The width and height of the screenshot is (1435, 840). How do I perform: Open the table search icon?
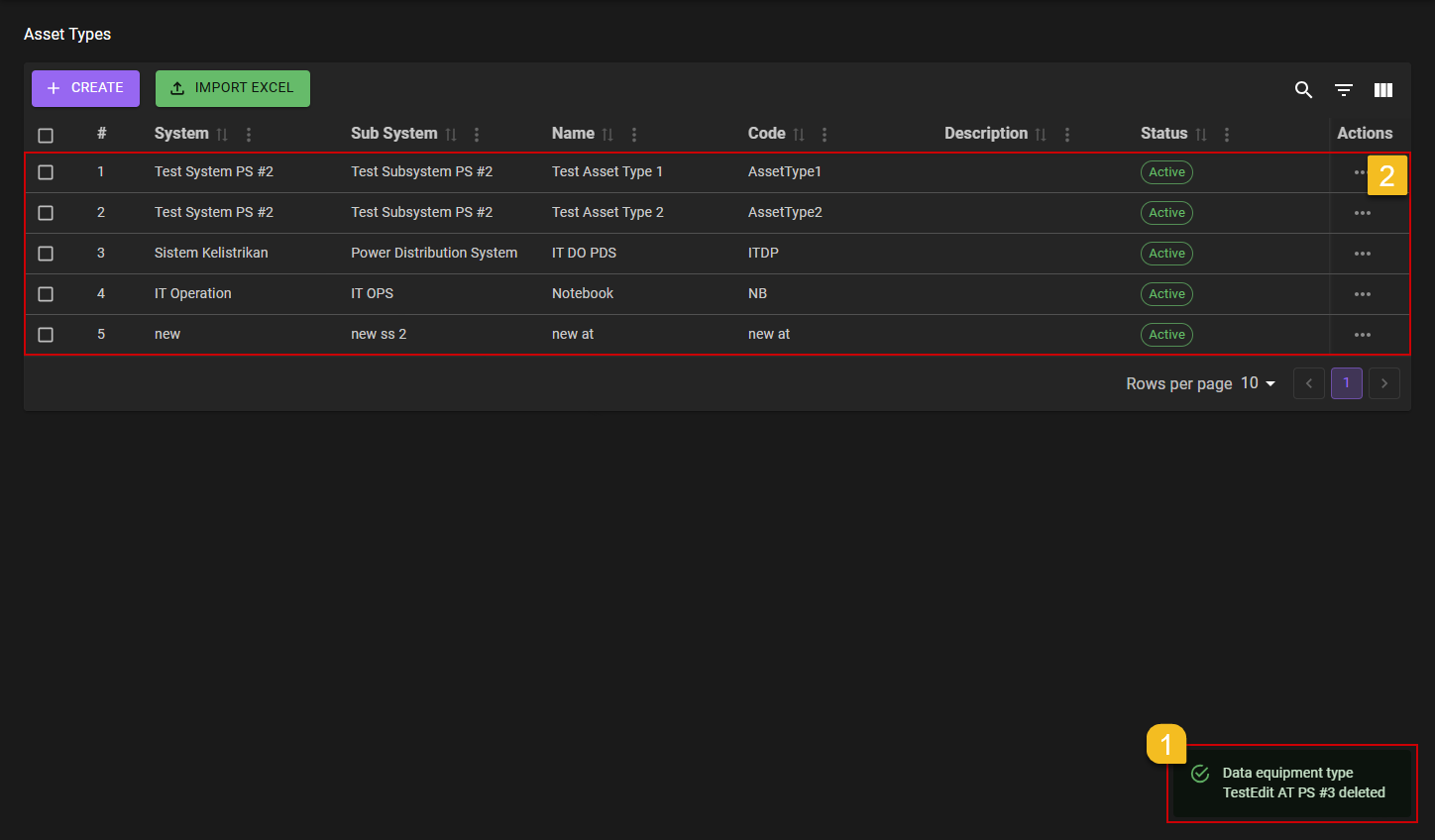tap(1303, 90)
